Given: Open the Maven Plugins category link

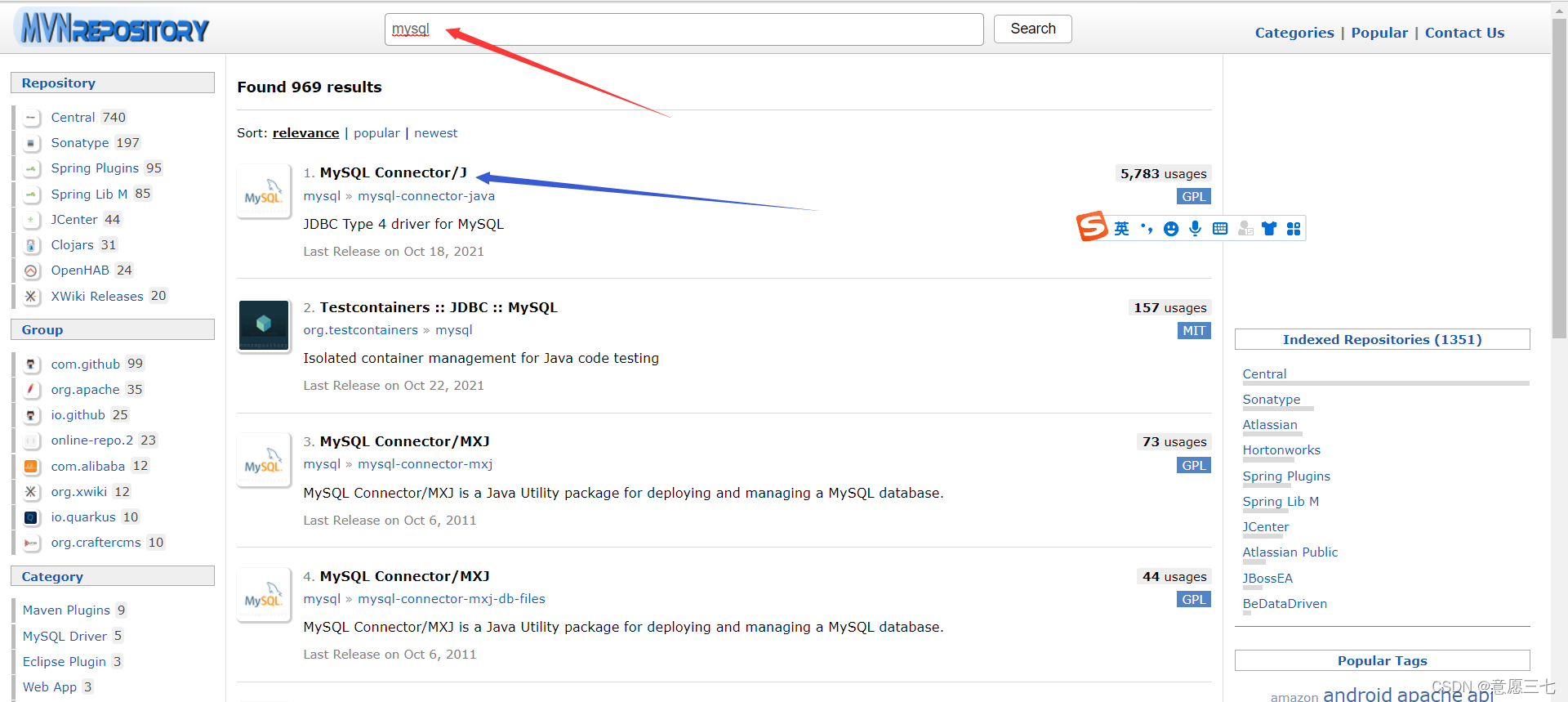Looking at the screenshot, I should [x=66, y=610].
